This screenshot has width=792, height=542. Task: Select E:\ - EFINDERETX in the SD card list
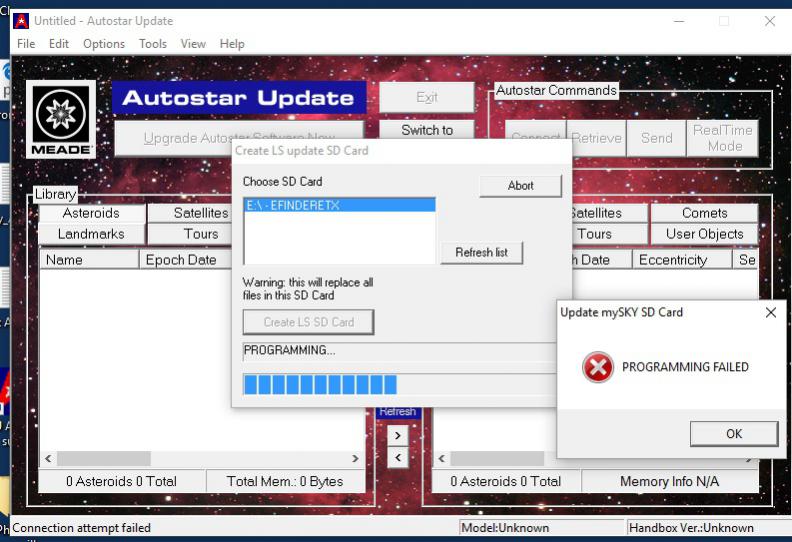tap(339, 205)
